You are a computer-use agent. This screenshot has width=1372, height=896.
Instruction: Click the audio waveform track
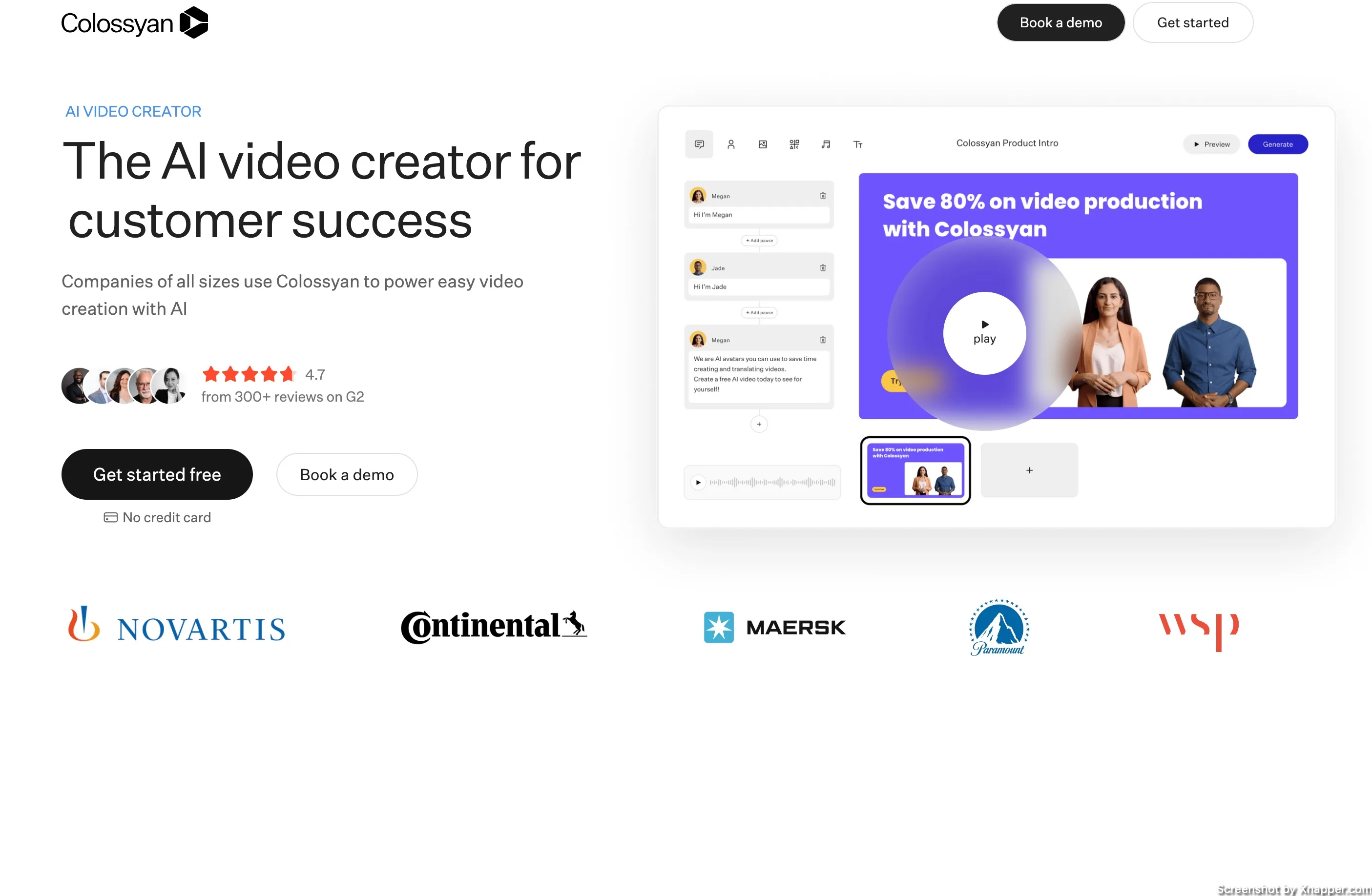point(772,482)
